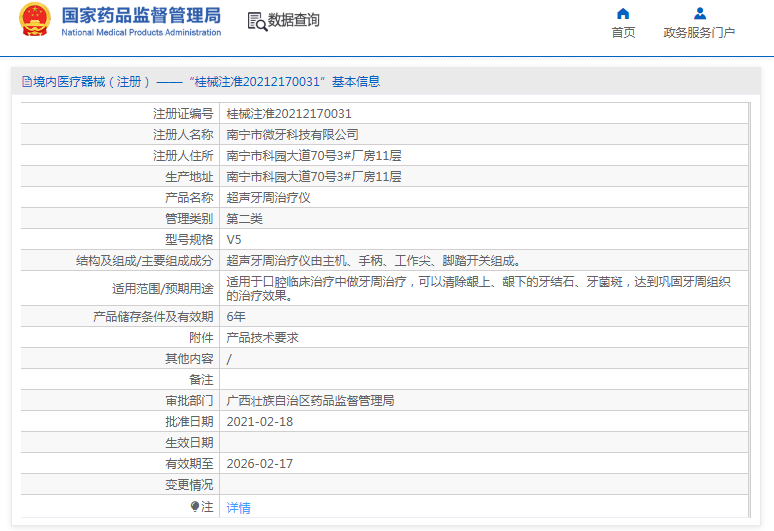The image size is (774, 531).
Task: Click the document icon before 境内医疗器械
Action: pos(25,82)
